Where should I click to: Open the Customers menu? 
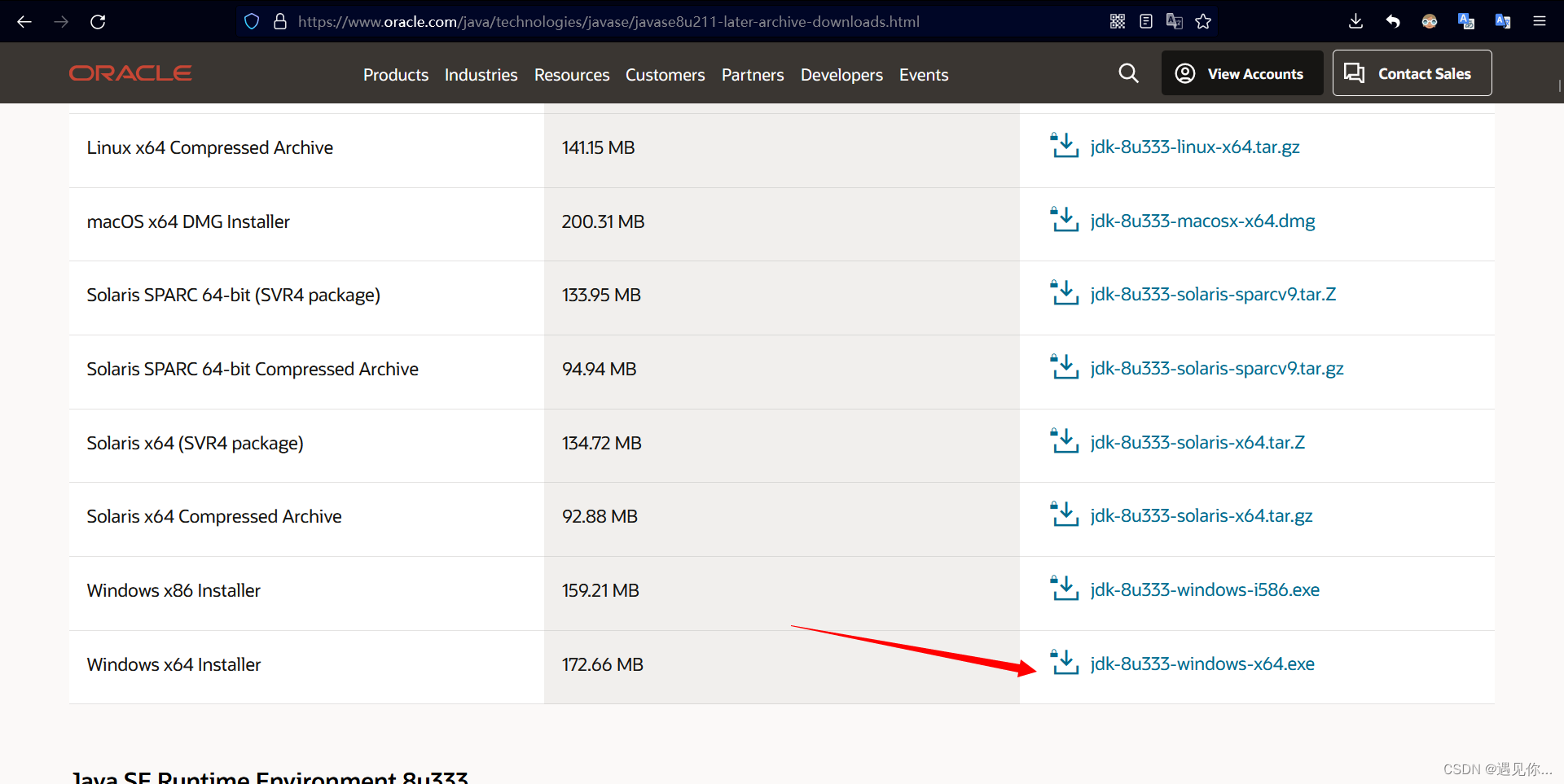(665, 75)
